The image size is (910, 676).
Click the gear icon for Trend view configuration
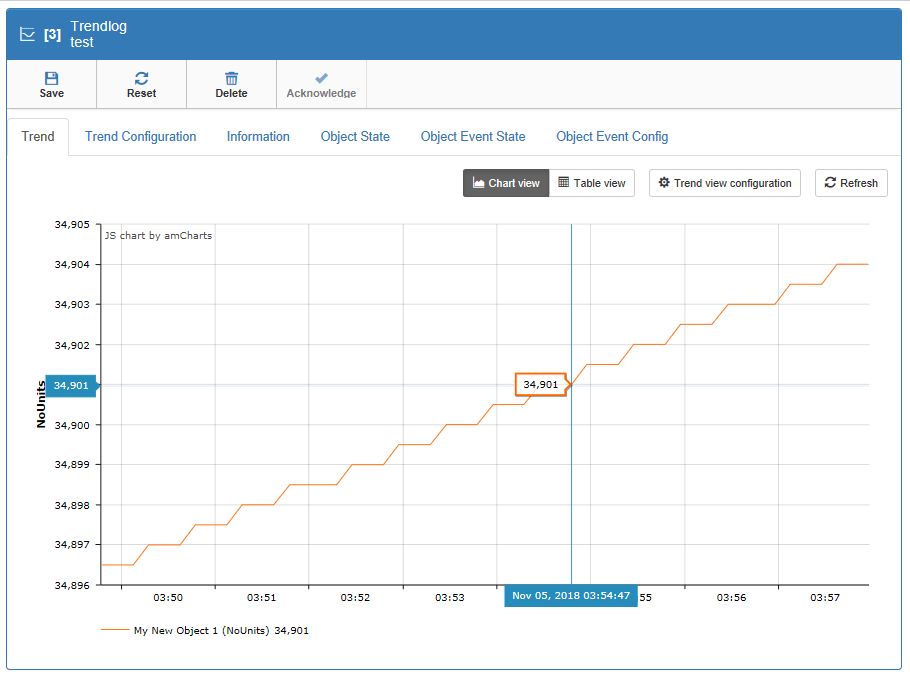(664, 183)
